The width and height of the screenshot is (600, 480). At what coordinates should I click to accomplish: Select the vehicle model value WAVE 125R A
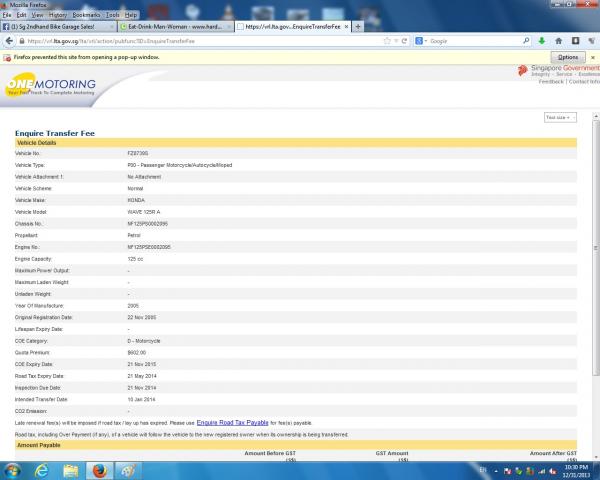pos(143,212)
